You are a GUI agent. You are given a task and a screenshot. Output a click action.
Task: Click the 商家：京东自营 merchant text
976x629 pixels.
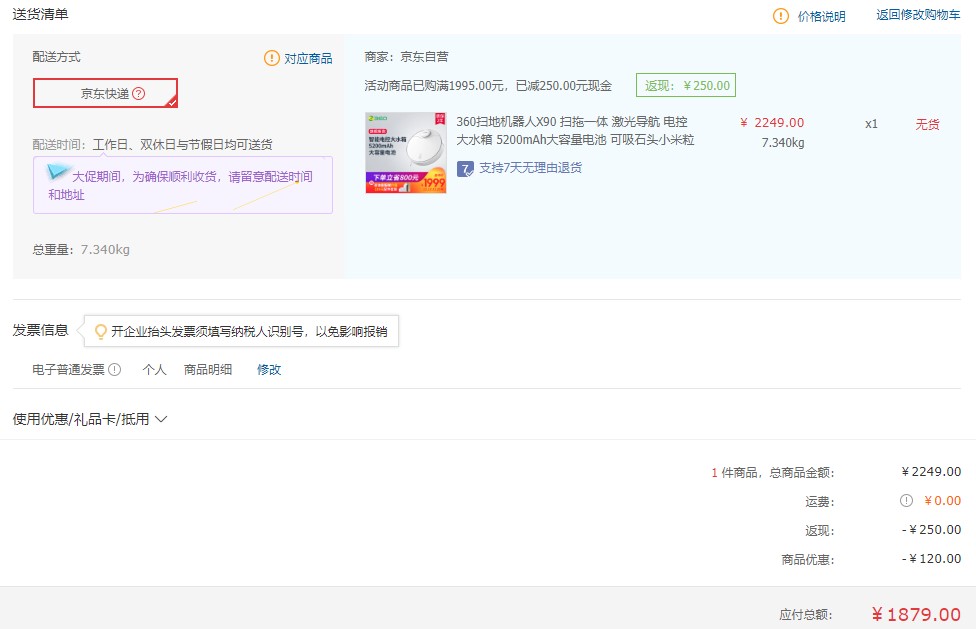(406, 57)
